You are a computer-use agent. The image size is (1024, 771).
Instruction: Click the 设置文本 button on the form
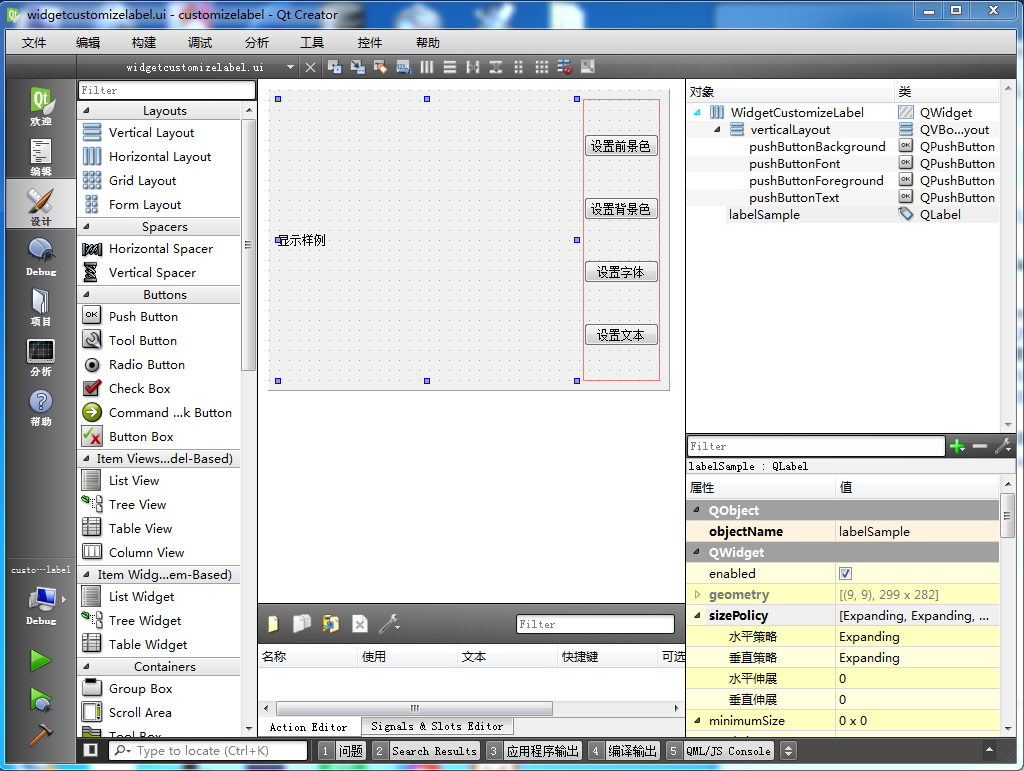point(621,335)
